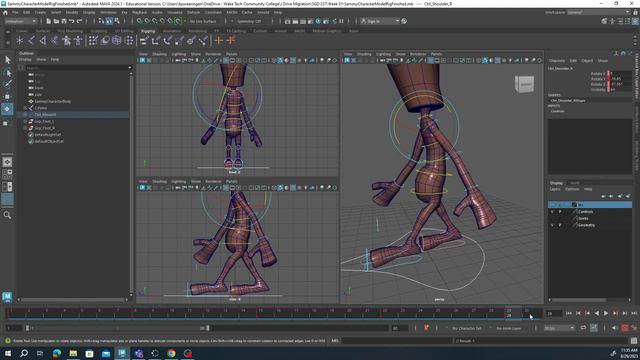Activate the Rotate tool in toolbox
The height and width of the screenshot is (360, 640).
pyautogui.click(x=7, y=109)
